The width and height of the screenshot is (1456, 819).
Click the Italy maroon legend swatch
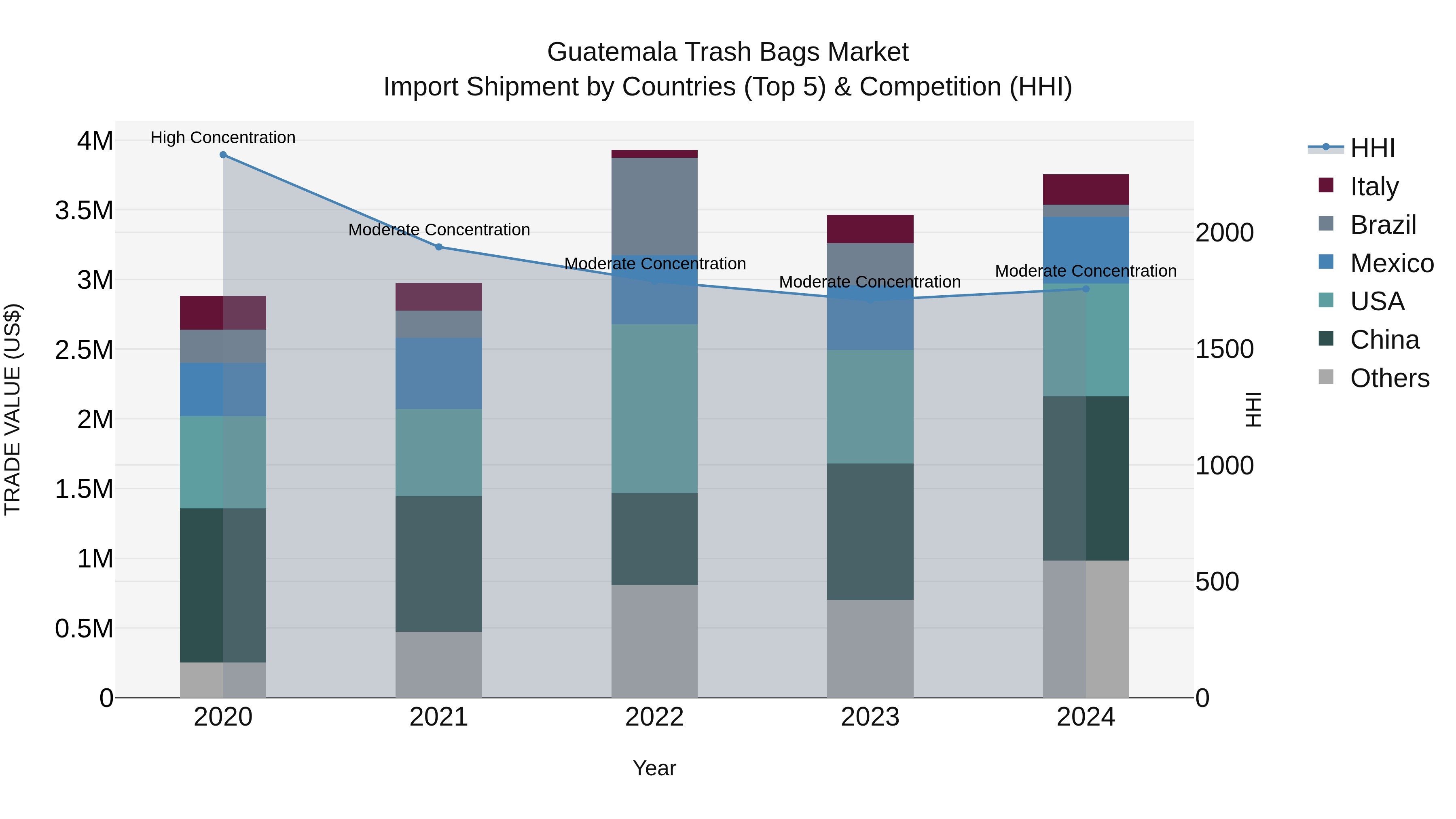1325,185
